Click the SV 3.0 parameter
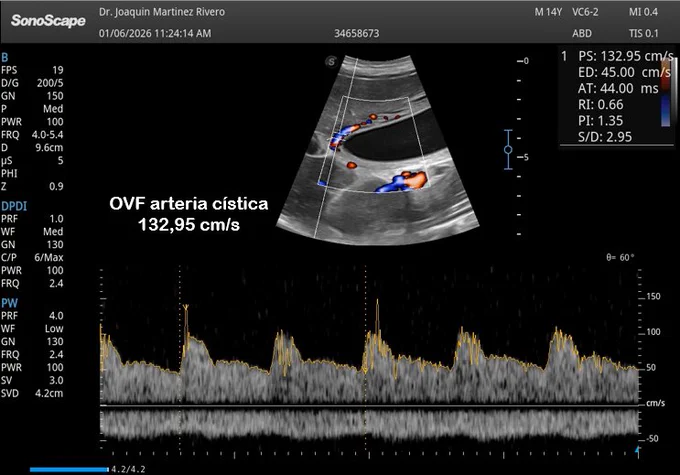This screenshot has height=475, width=680. pyautogui.click(x=32, y=380)
